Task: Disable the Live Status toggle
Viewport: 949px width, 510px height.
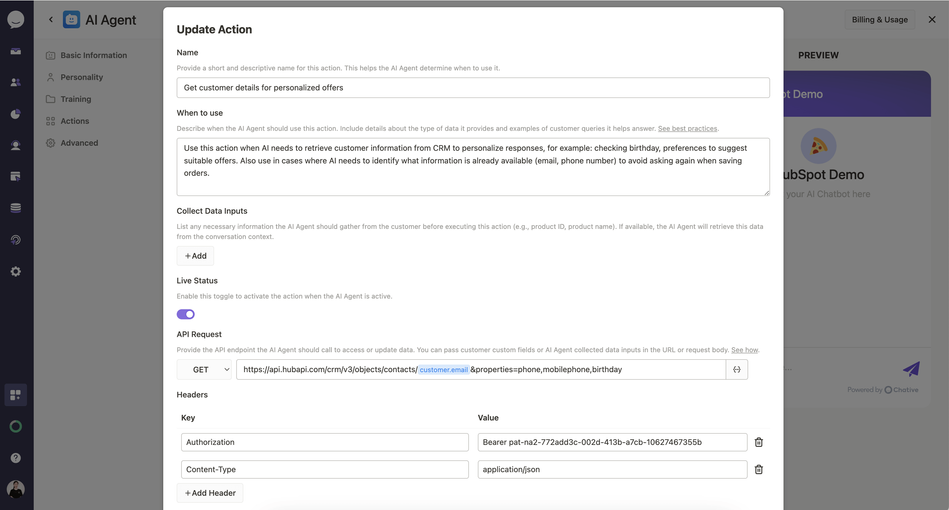Action: click(186, 314)
